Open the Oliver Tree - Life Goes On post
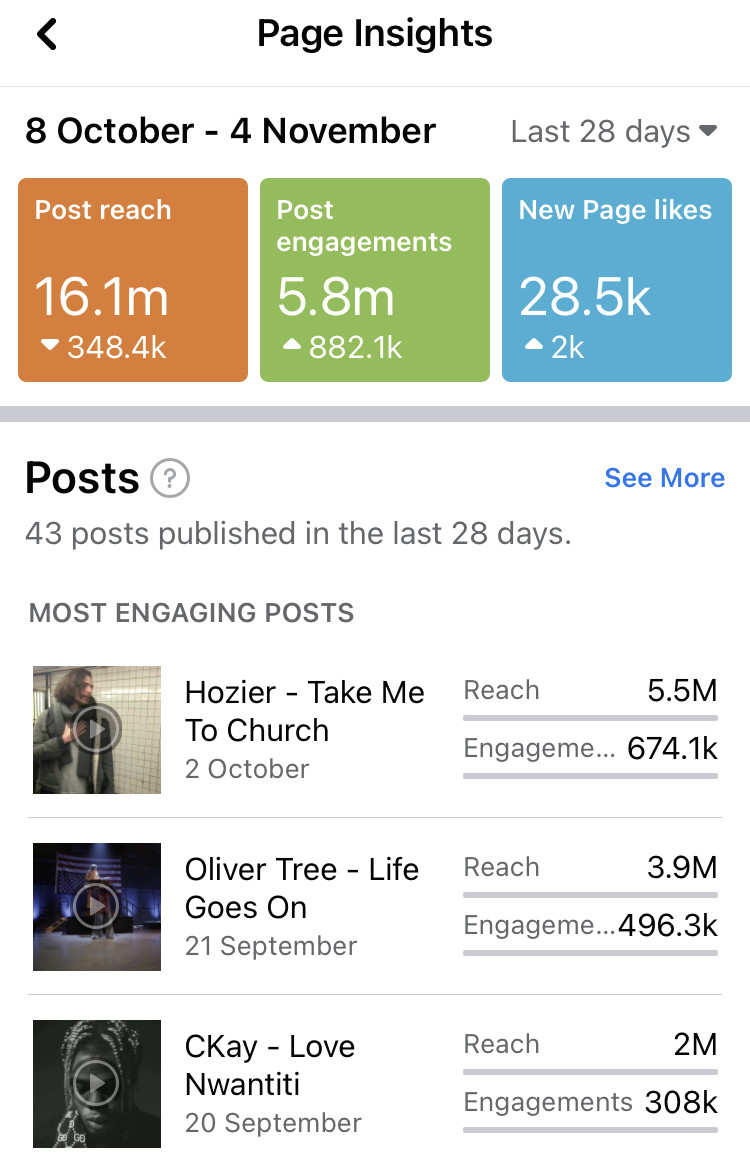This screenshot has width=750, height=1164. click(301, 888)
